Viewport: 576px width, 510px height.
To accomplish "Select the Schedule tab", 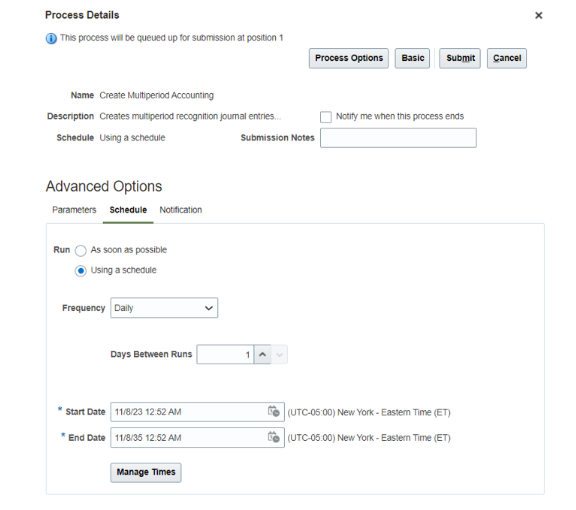I will (x=128, y=210).
